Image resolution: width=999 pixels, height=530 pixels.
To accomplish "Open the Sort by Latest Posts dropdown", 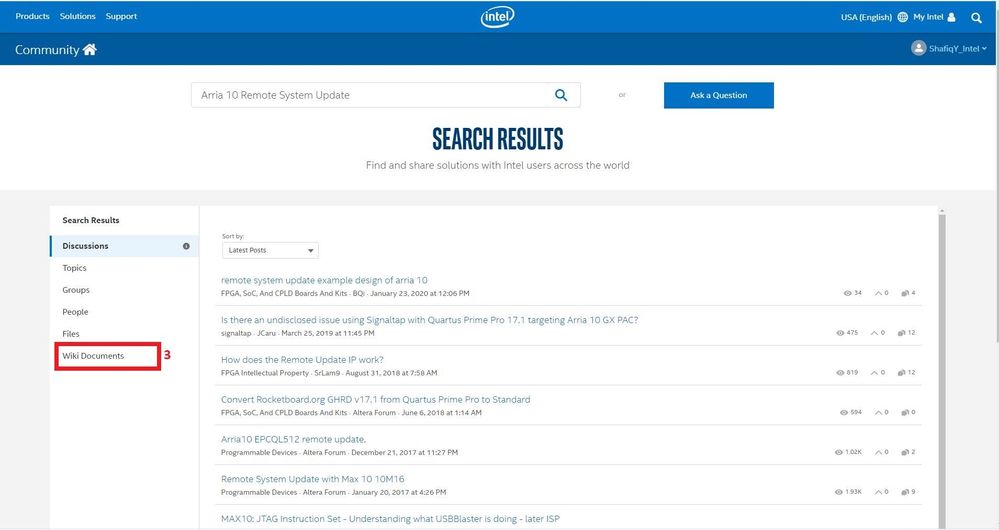I will (x=270, y=250).
